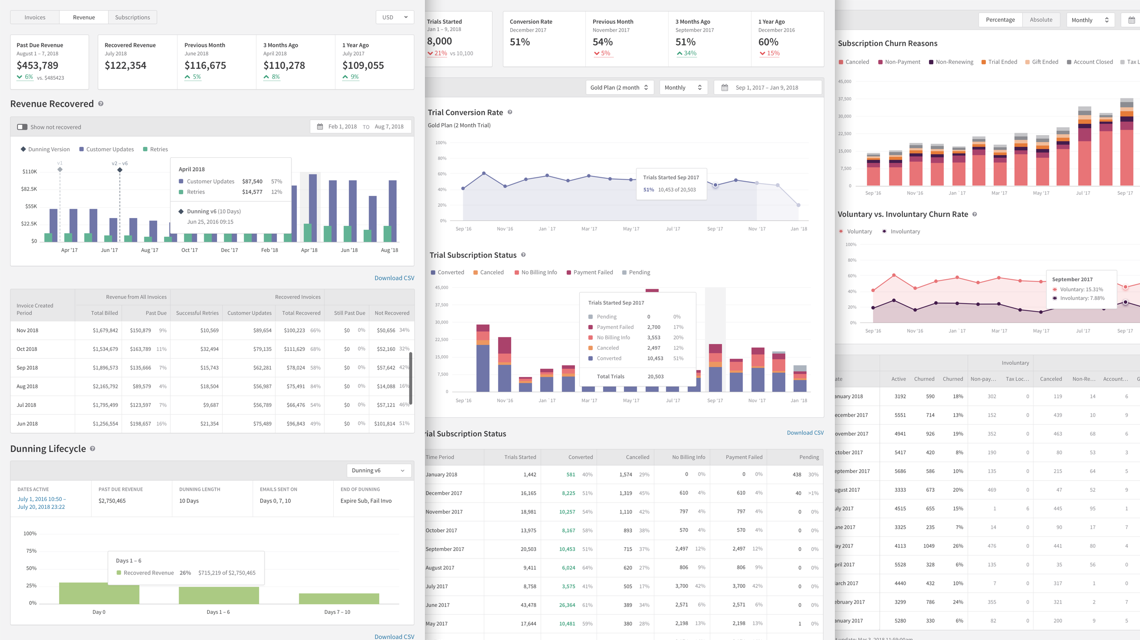Click the Recovered Revenue $122,354 card
The height and width of the screenshot is (640, 1140).
[137, 62]
